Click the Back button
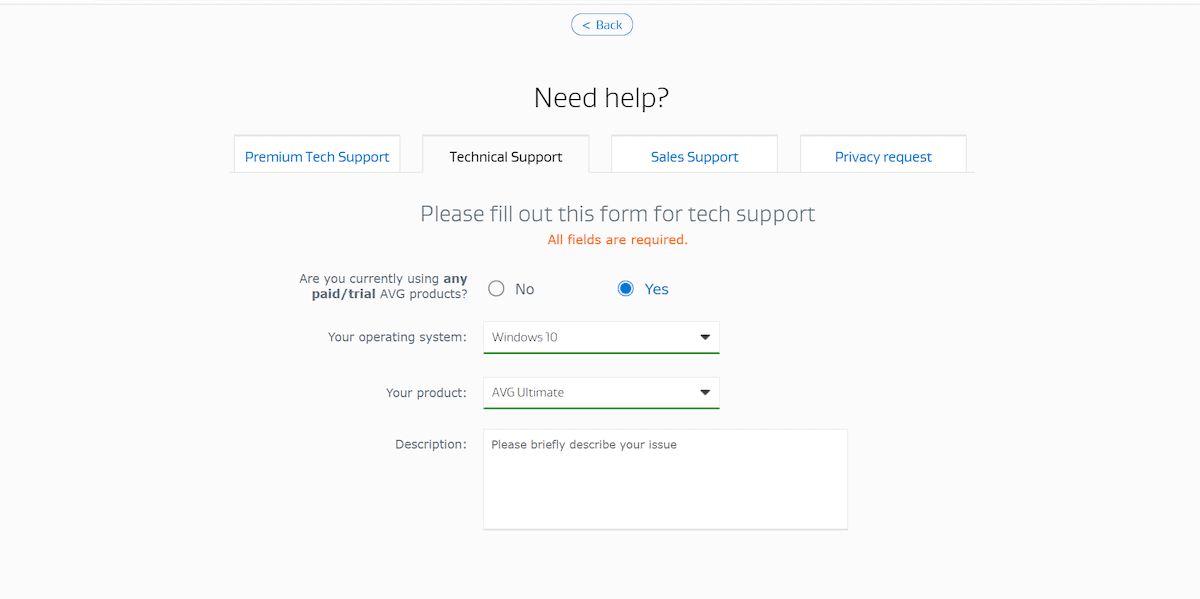 click(602, 25)
